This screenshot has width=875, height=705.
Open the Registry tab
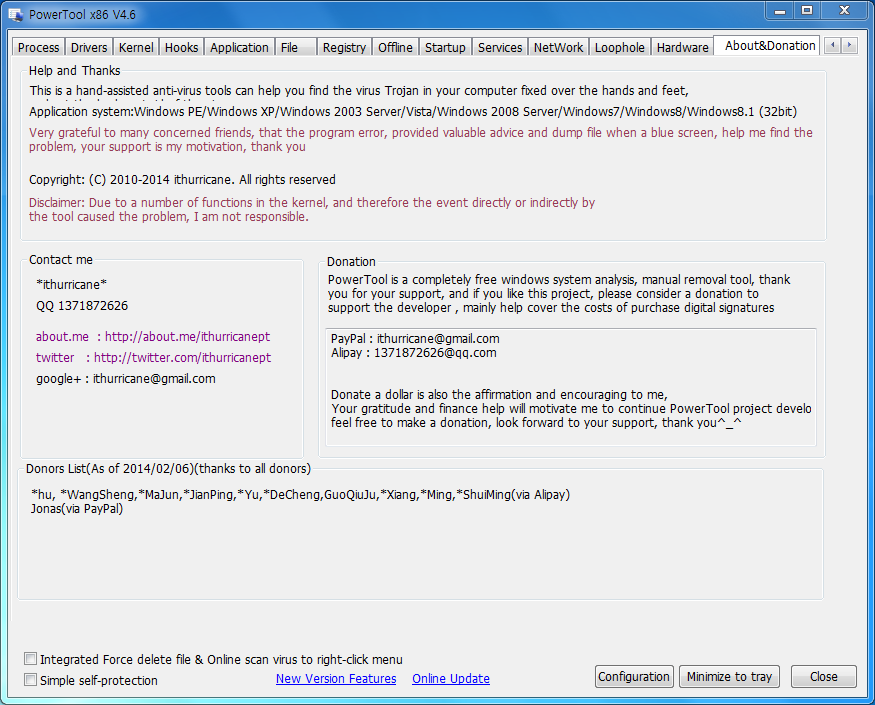(x=344, y=47)
